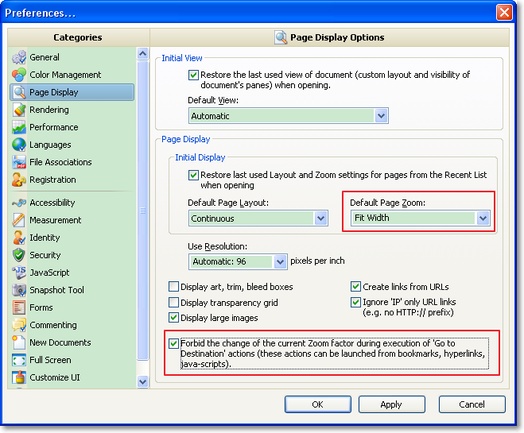Click the JavaScript JS icon
Viewport: 524px width, 433px height.
coord(19,273)
